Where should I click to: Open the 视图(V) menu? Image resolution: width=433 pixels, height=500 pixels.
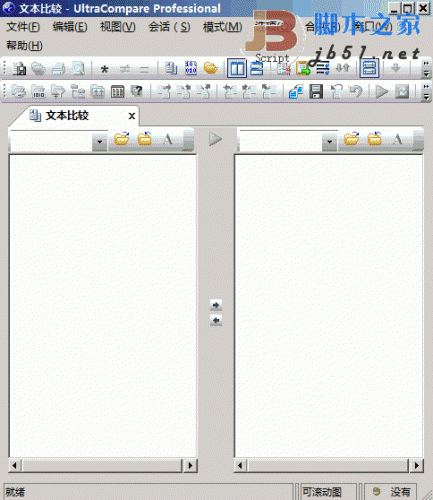pyautogui.click(x=118, y=27)
